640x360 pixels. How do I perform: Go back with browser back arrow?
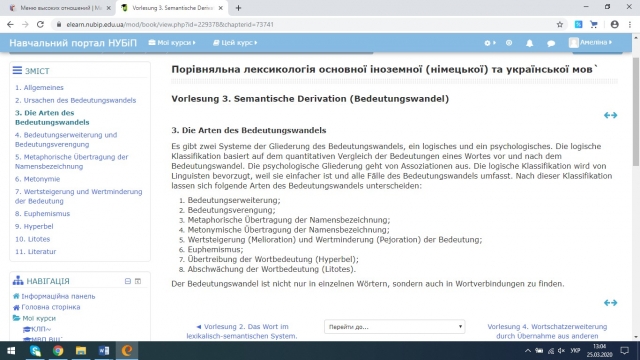click(x=10, y=24)
